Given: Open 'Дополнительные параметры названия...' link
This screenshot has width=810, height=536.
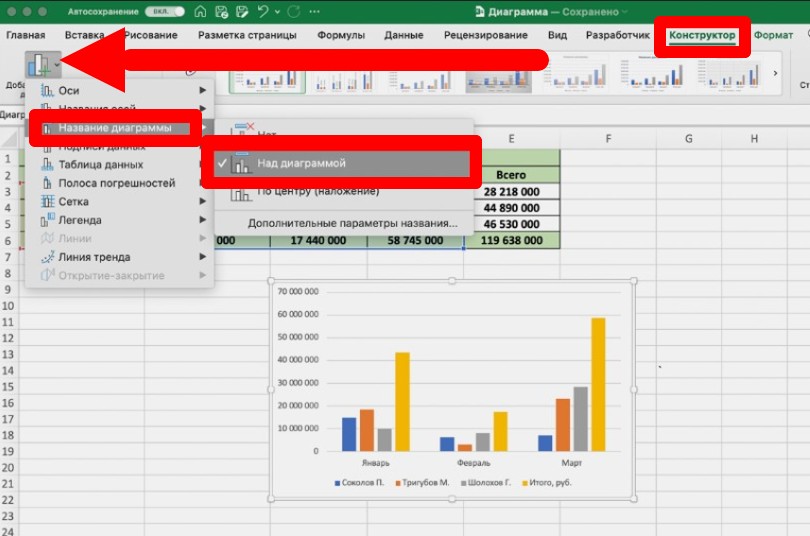Looking at the screenshot, I should click(352, 223).
